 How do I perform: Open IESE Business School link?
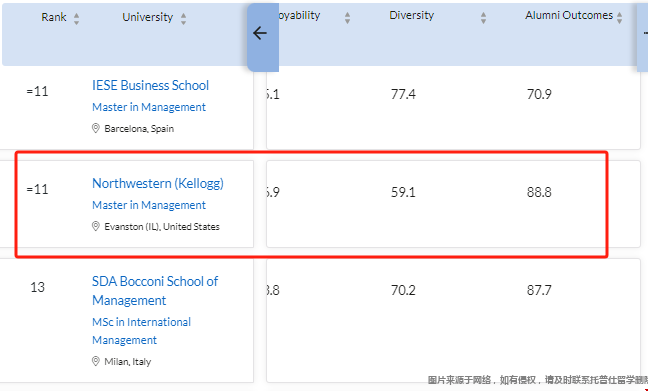(150, 86)
